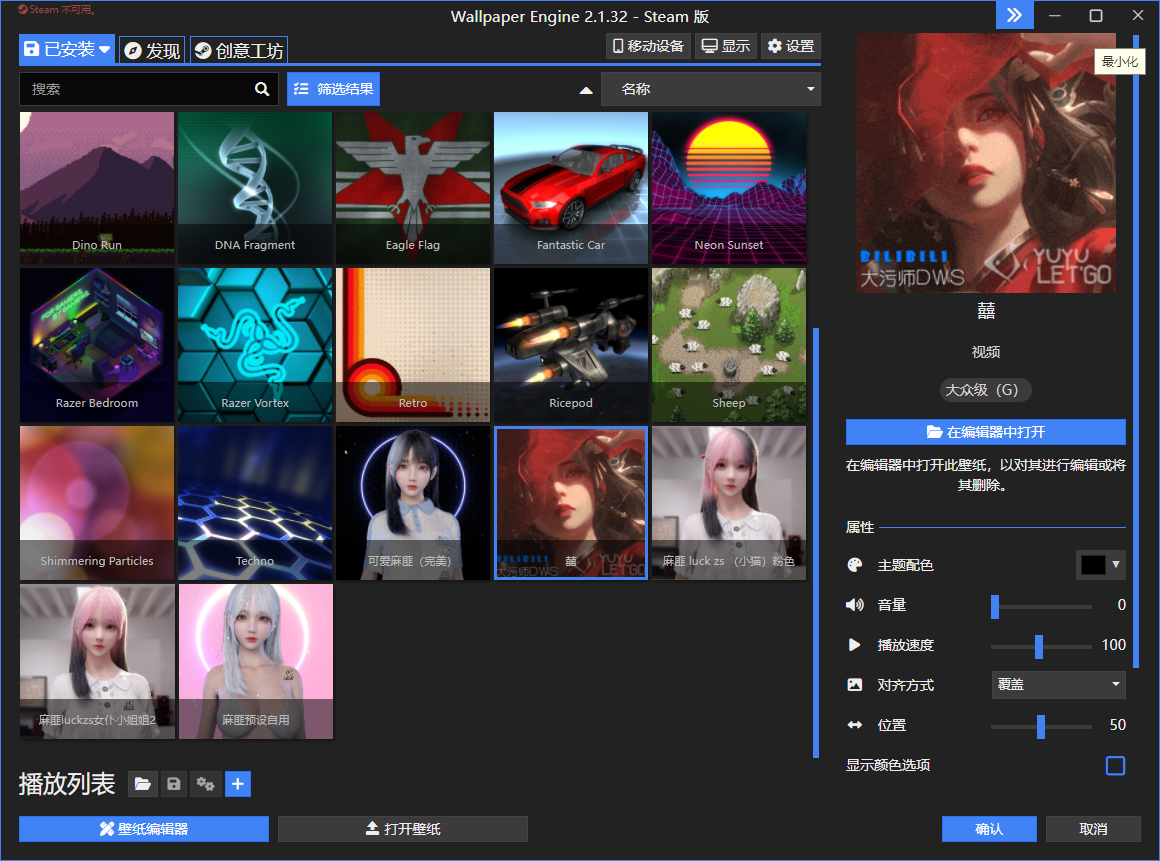This screenshot has height=861, width=1160.
Task: Enable the 显示颜色选项 checkbox
Action: pos(1115,766)
